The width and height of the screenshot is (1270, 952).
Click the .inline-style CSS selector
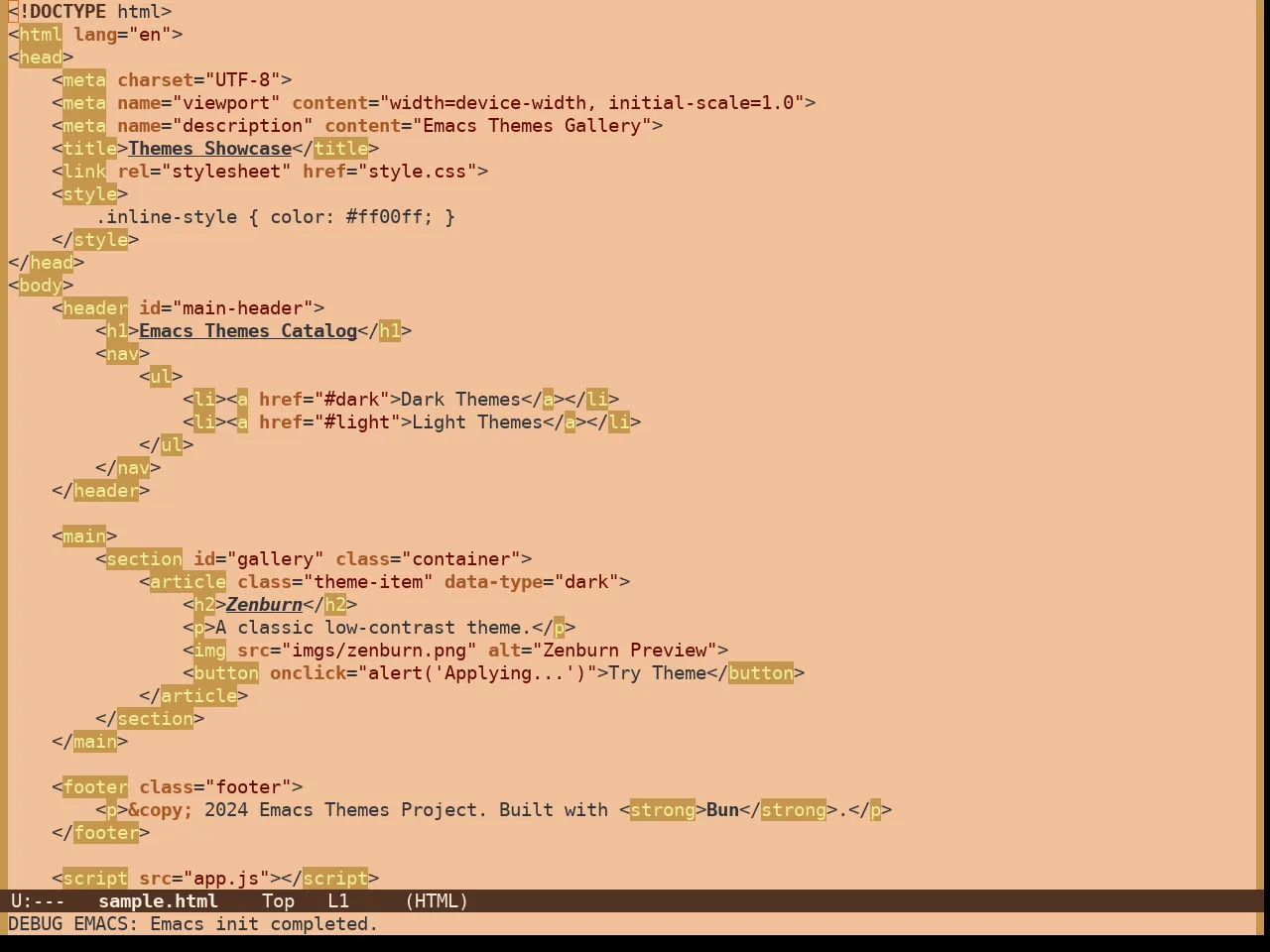click(x=166, y=217)
